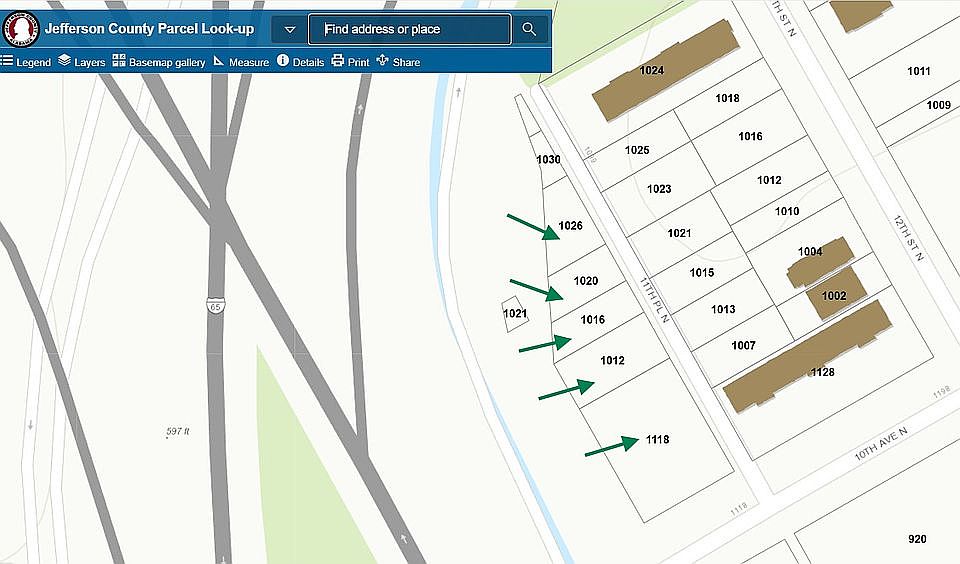Image resolution: width=960 pixels, height=564 pixels.
Task: Open the Layers panel
Action: pyautogui.click(x=81, y=62)
